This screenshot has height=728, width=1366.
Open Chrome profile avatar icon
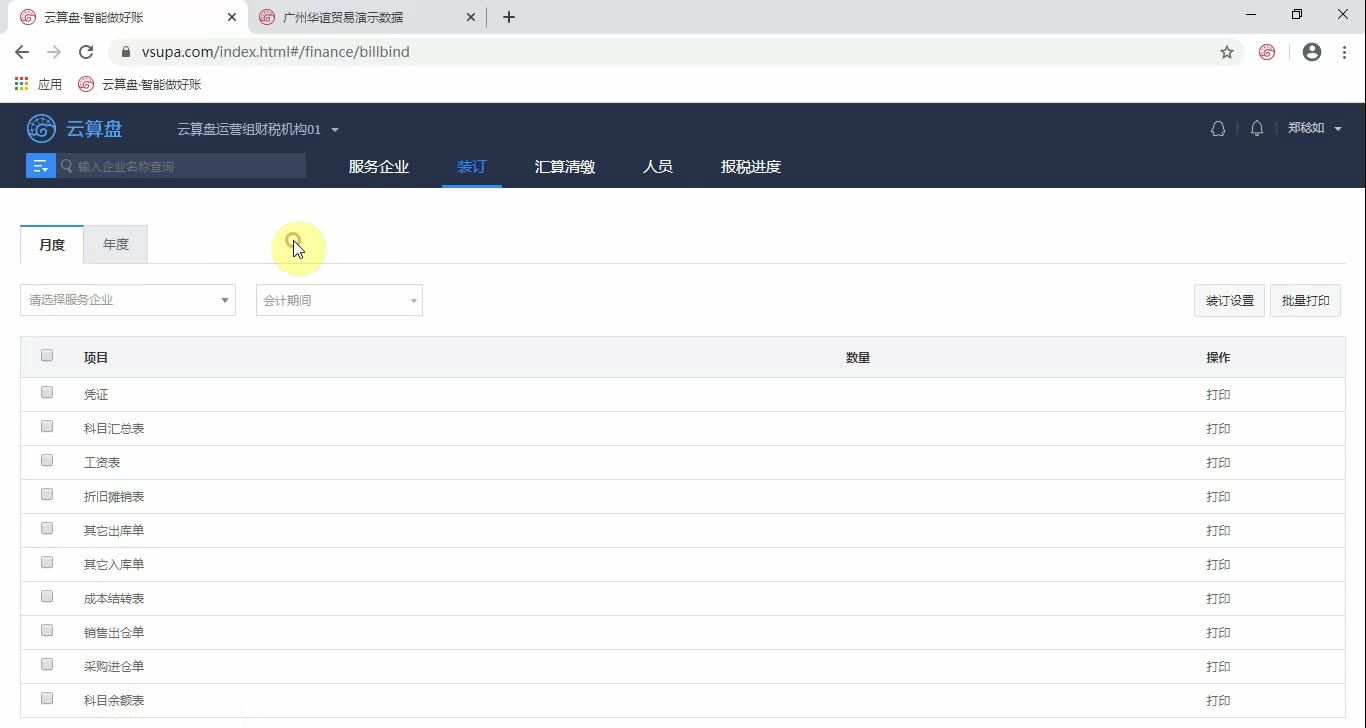[1312, 52]
